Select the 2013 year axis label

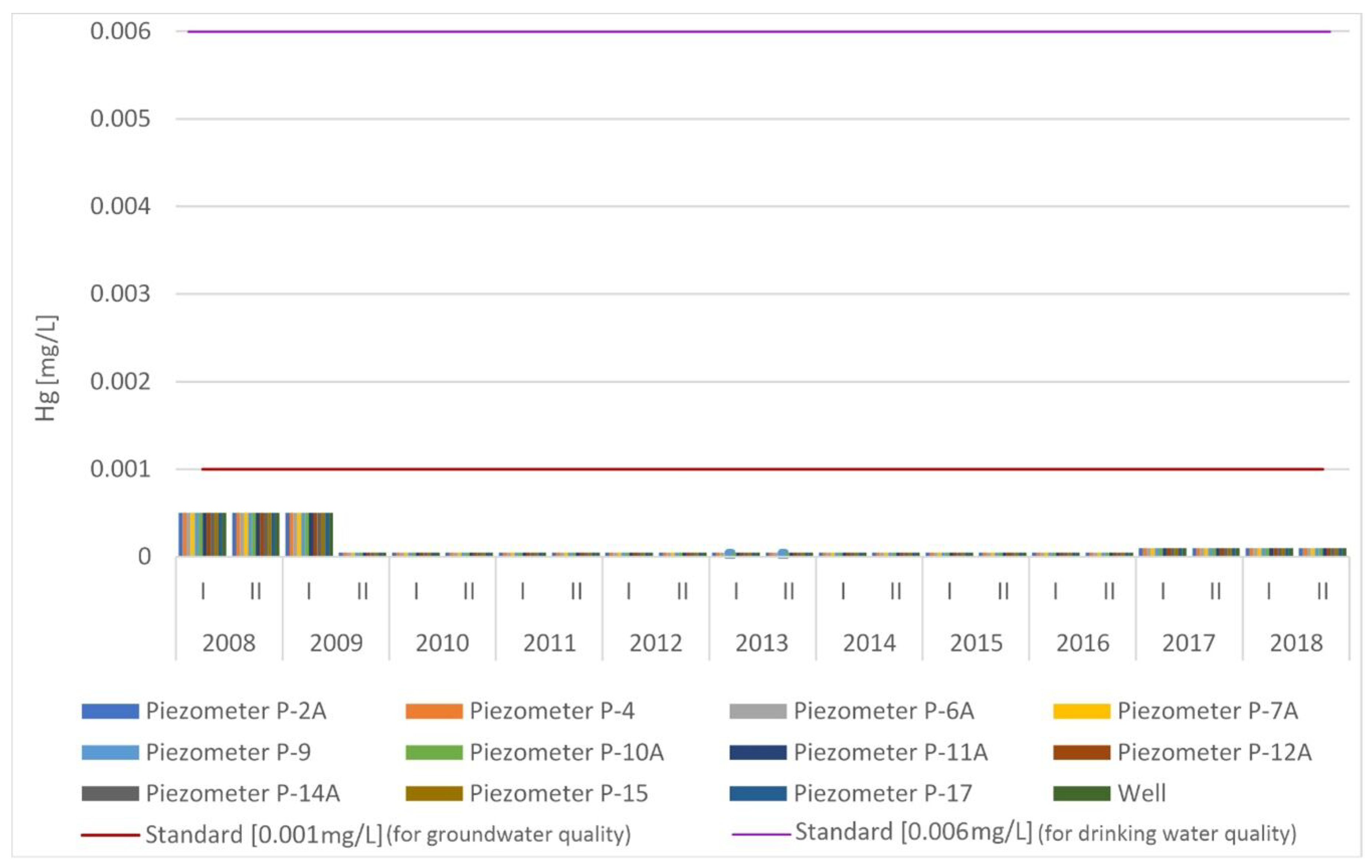click(x=762, y=643)
